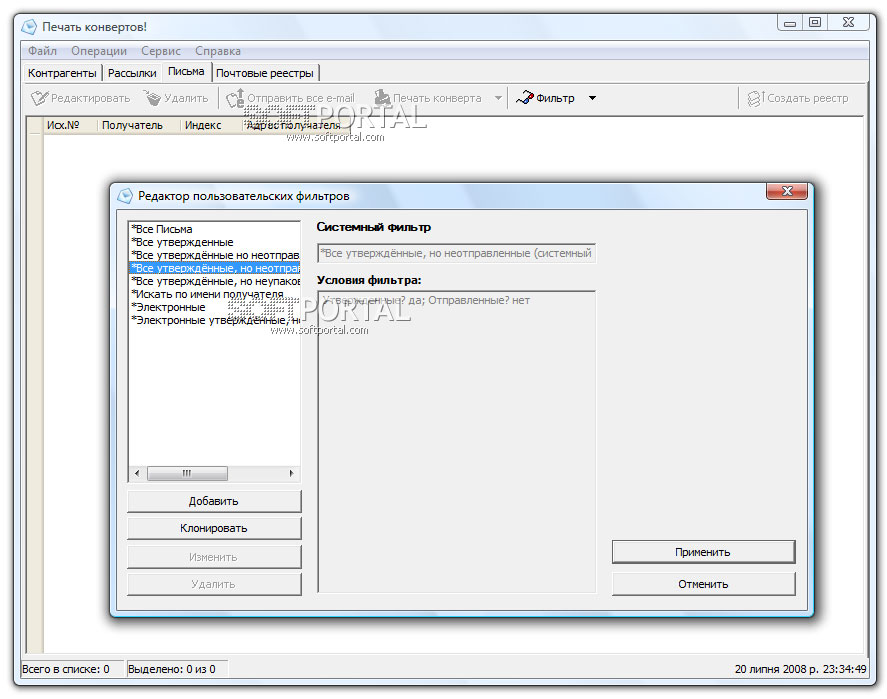Minimize the Печать конвертов main window
The height and width of the screenshot is (699, 887).
[790, 23]
